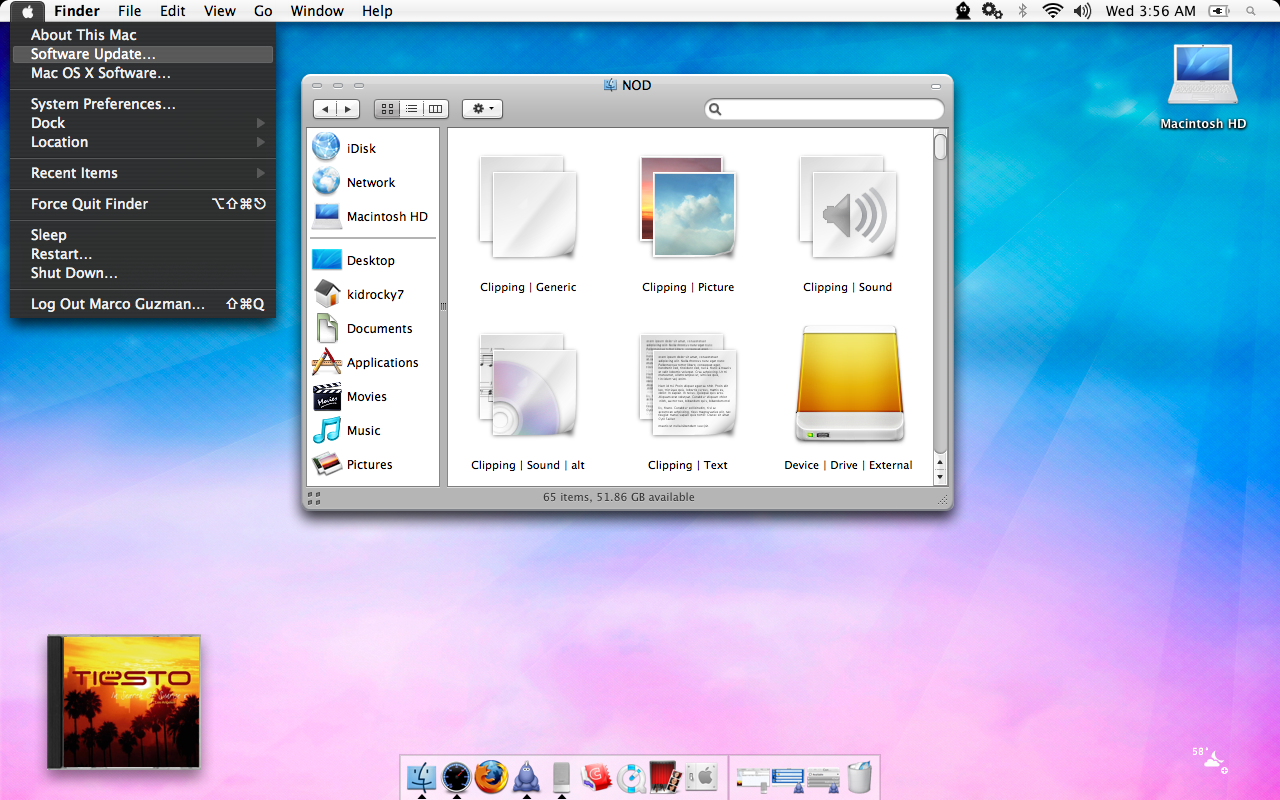The image size is (1280, 800).
Task: Click the Wi-Fi status icon in menu bar
Action: tap(1052, 11)
